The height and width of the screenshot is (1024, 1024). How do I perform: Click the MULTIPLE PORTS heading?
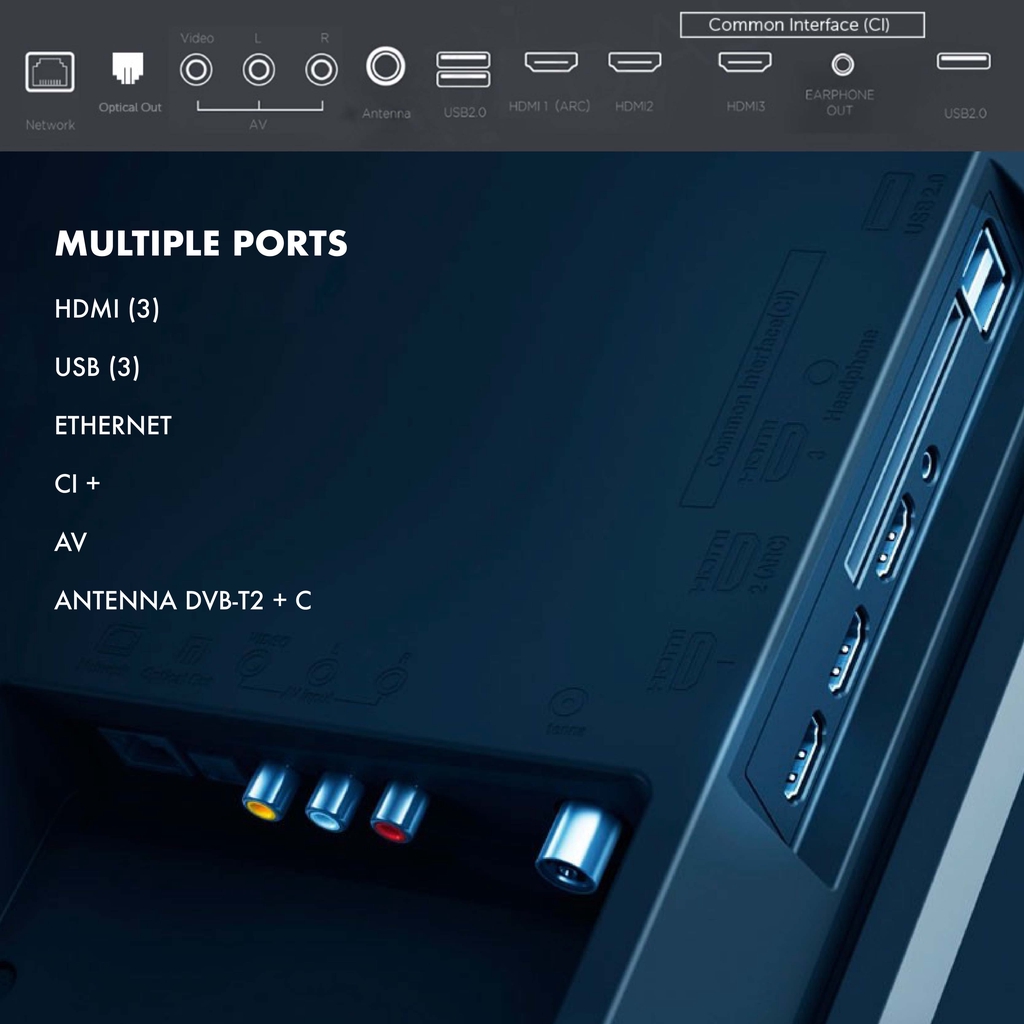201,244
